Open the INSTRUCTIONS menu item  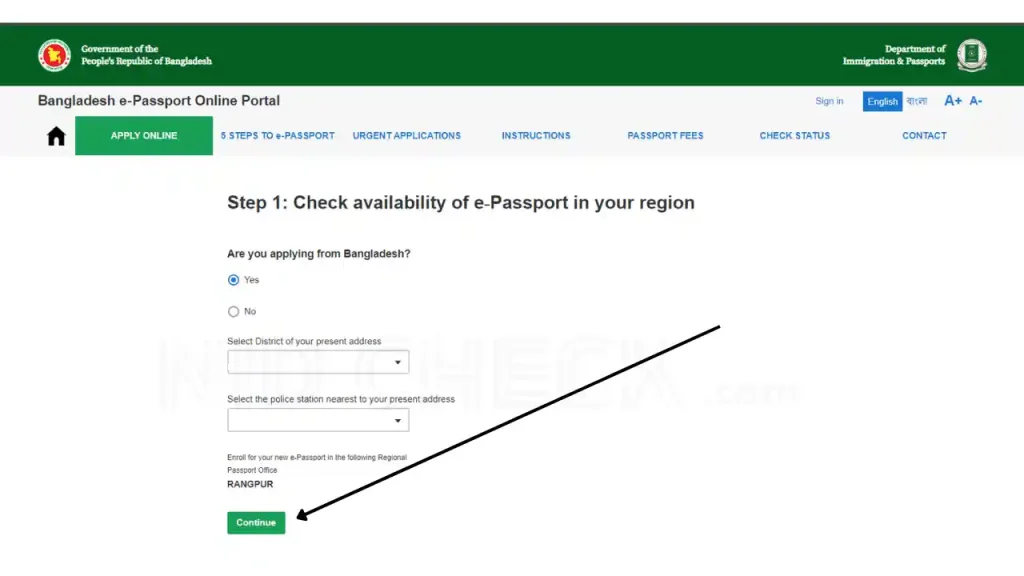(x=536, y=136)
